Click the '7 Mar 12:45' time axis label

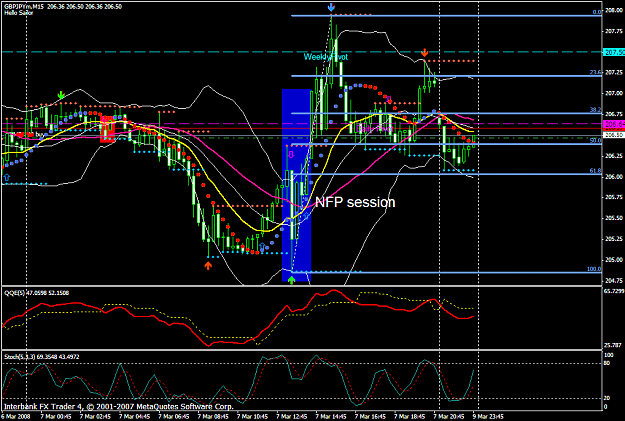point(292,417)
